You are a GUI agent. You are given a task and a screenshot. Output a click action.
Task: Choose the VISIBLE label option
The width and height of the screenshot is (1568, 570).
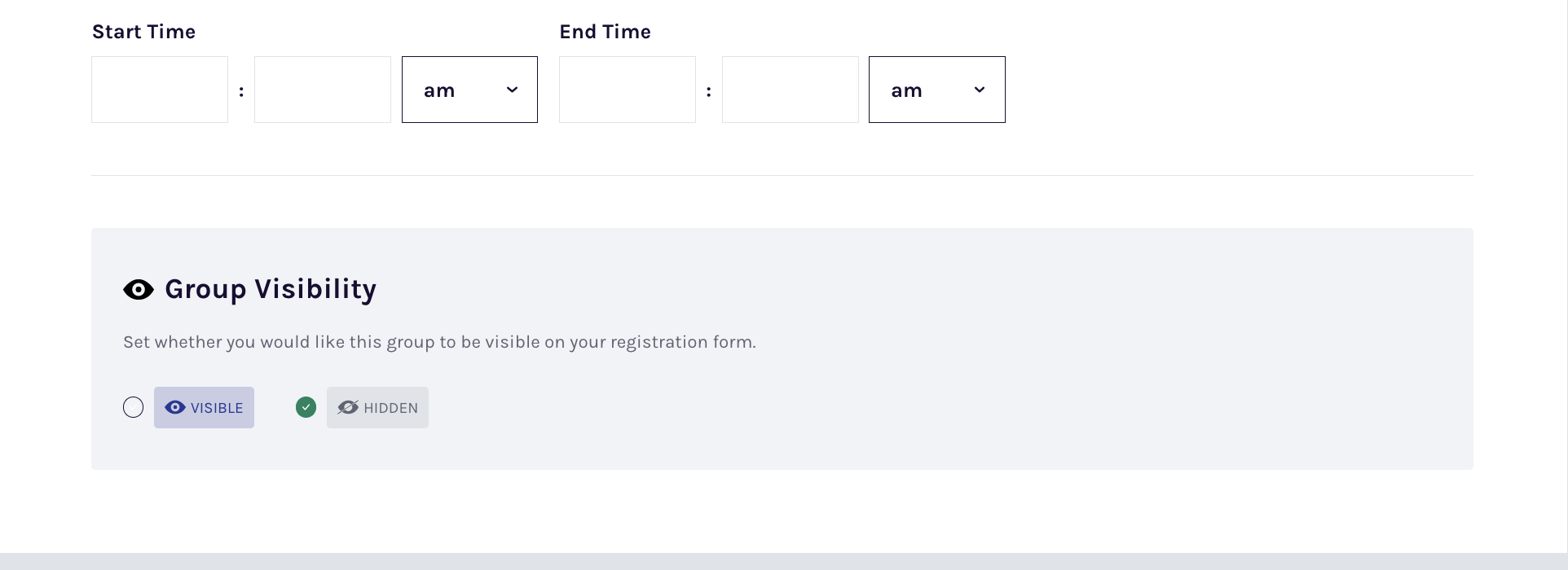[x=217, y=408]
